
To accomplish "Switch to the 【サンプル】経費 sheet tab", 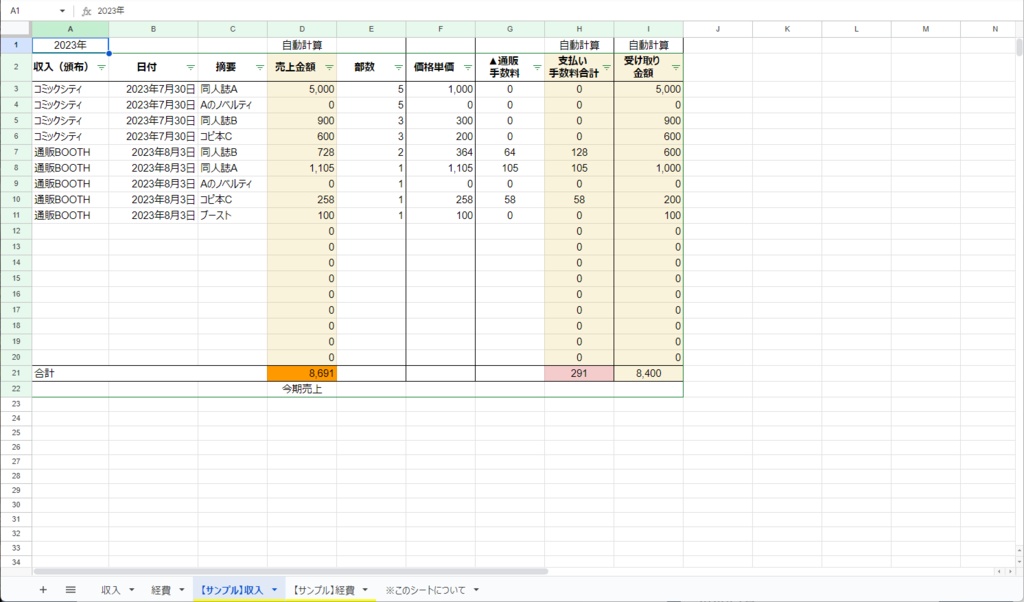I will 323,590.
